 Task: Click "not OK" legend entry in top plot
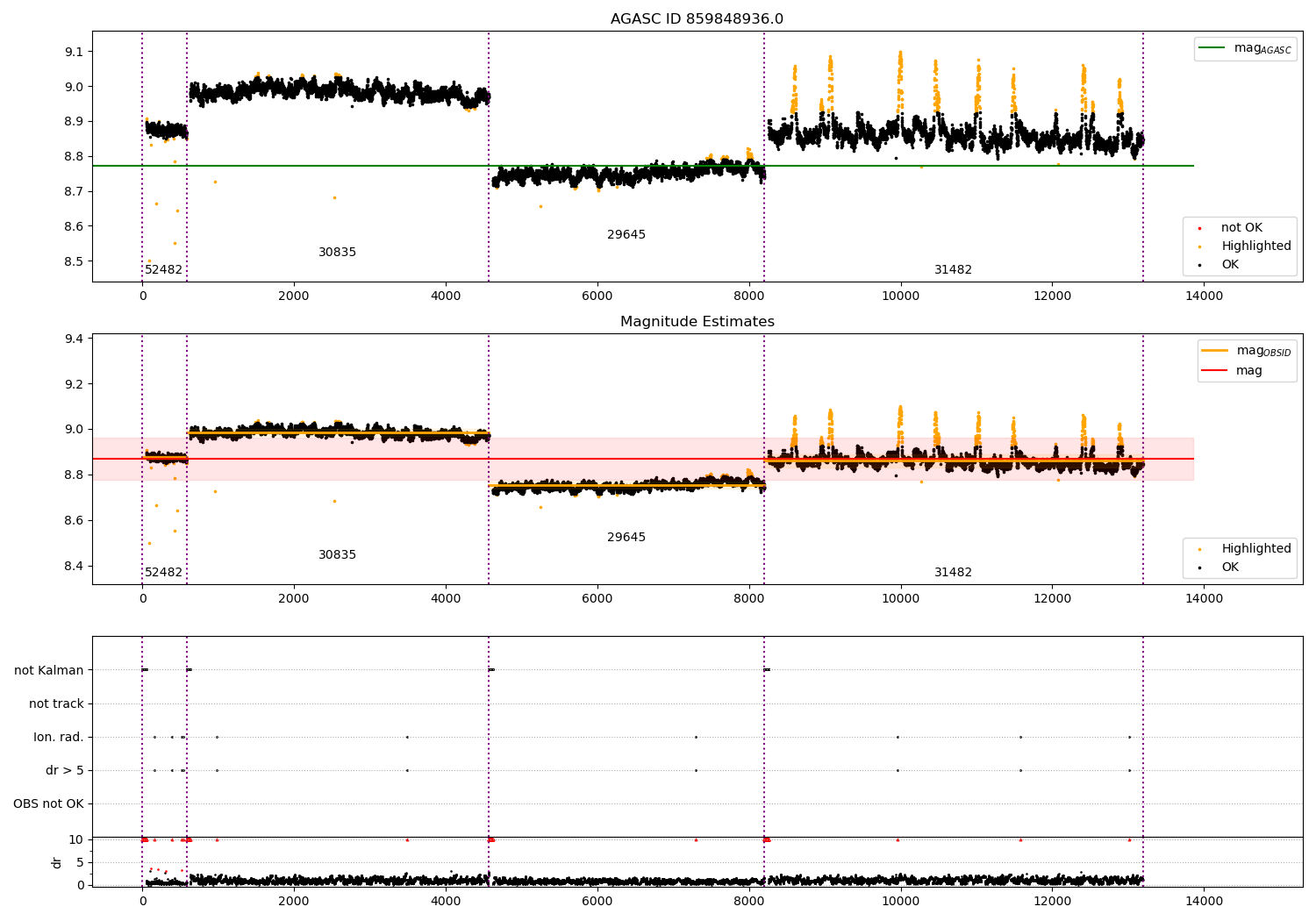pyautogui.click(x=1231, y=227)
